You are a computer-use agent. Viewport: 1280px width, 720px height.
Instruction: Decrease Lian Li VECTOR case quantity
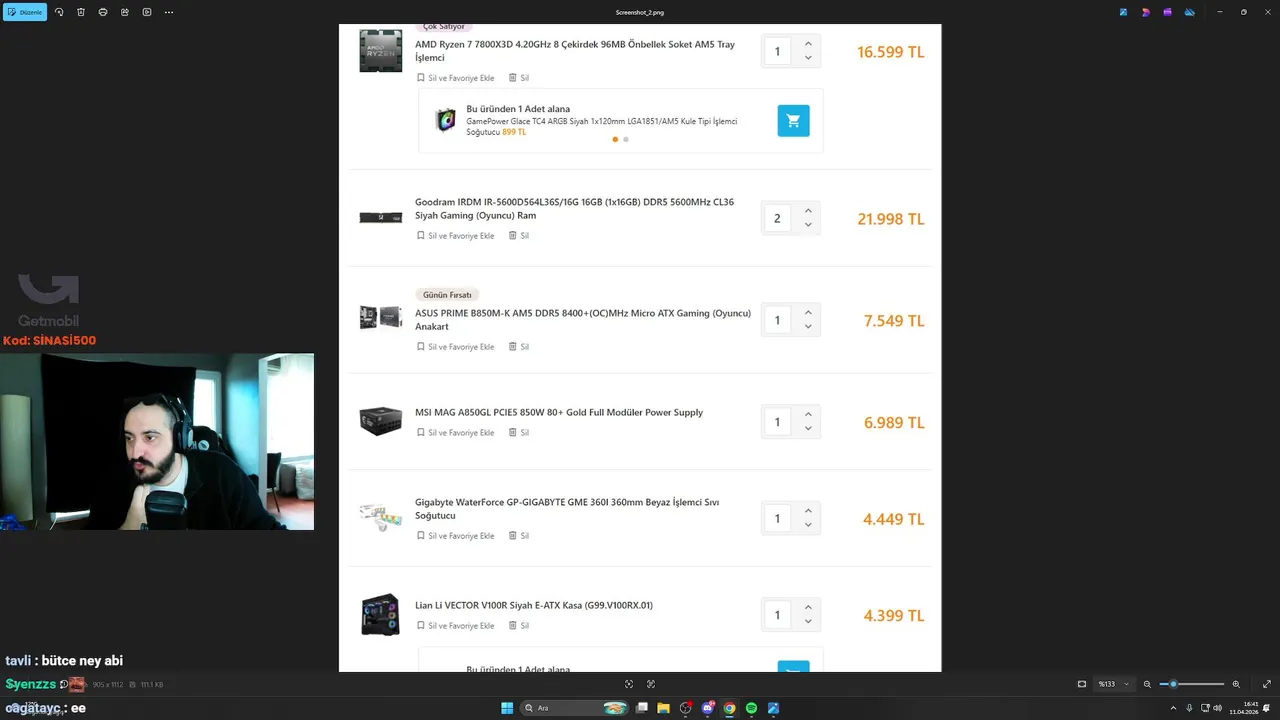pos(808,622)
